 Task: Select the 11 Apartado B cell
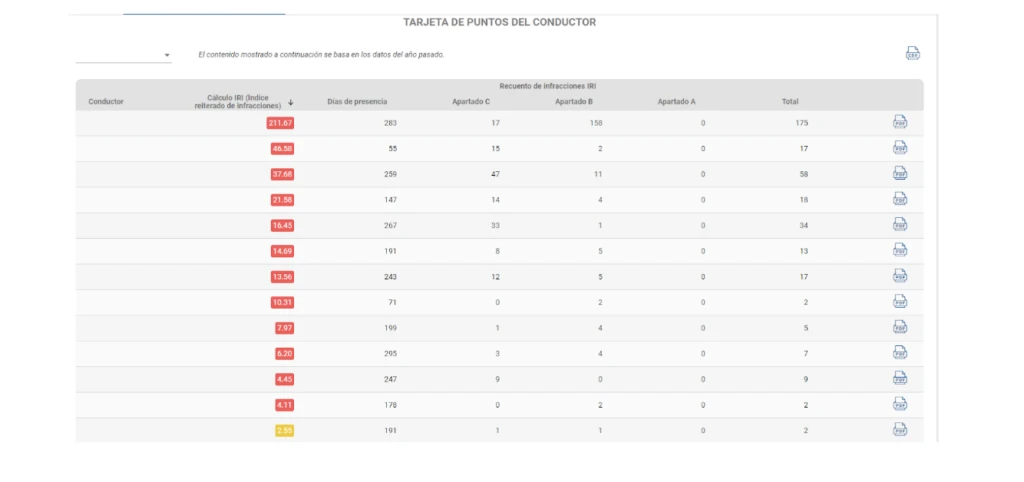(598, 174)
